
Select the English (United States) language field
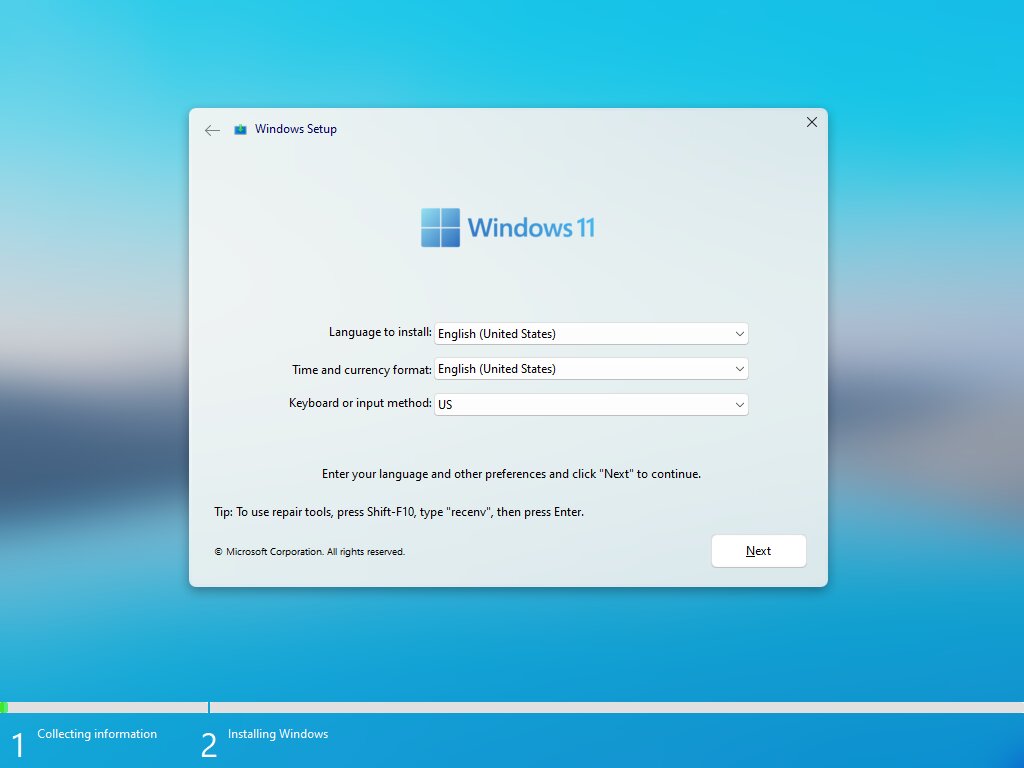(591, 334)
